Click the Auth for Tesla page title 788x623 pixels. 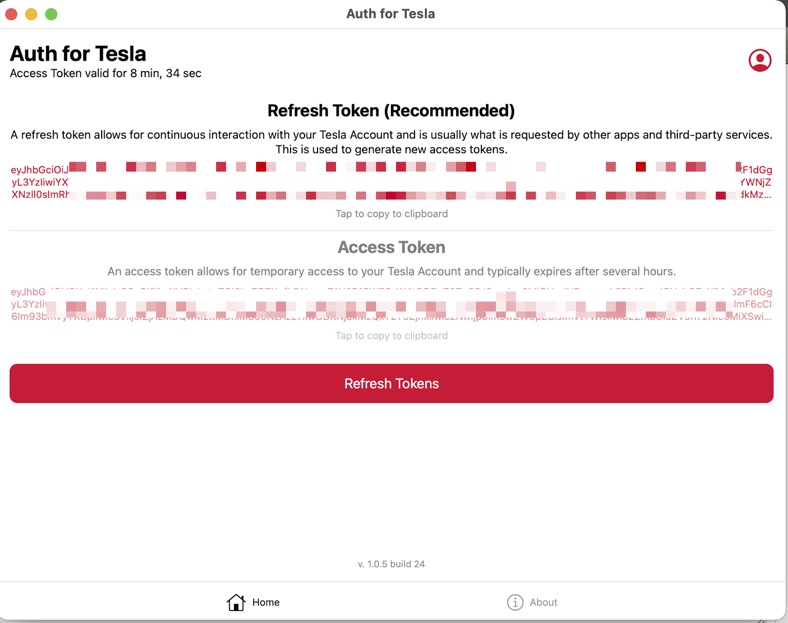tap(78, 54)
